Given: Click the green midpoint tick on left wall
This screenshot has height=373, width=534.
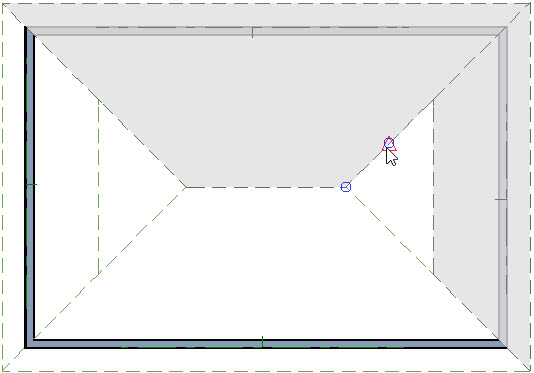Looking at the screenshot, I should point(31,185).
